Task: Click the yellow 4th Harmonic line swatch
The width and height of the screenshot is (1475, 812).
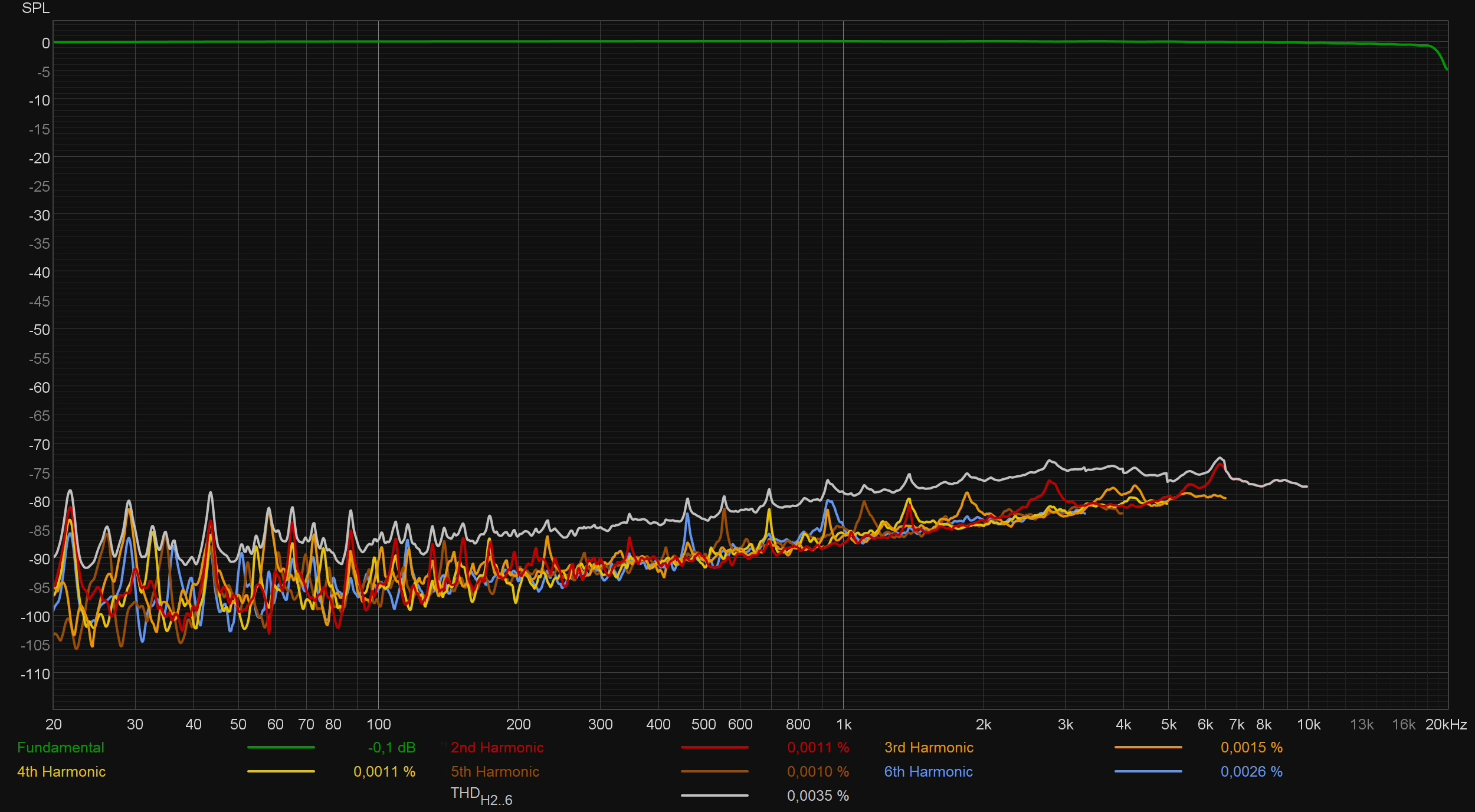Action: pos(281,771)
